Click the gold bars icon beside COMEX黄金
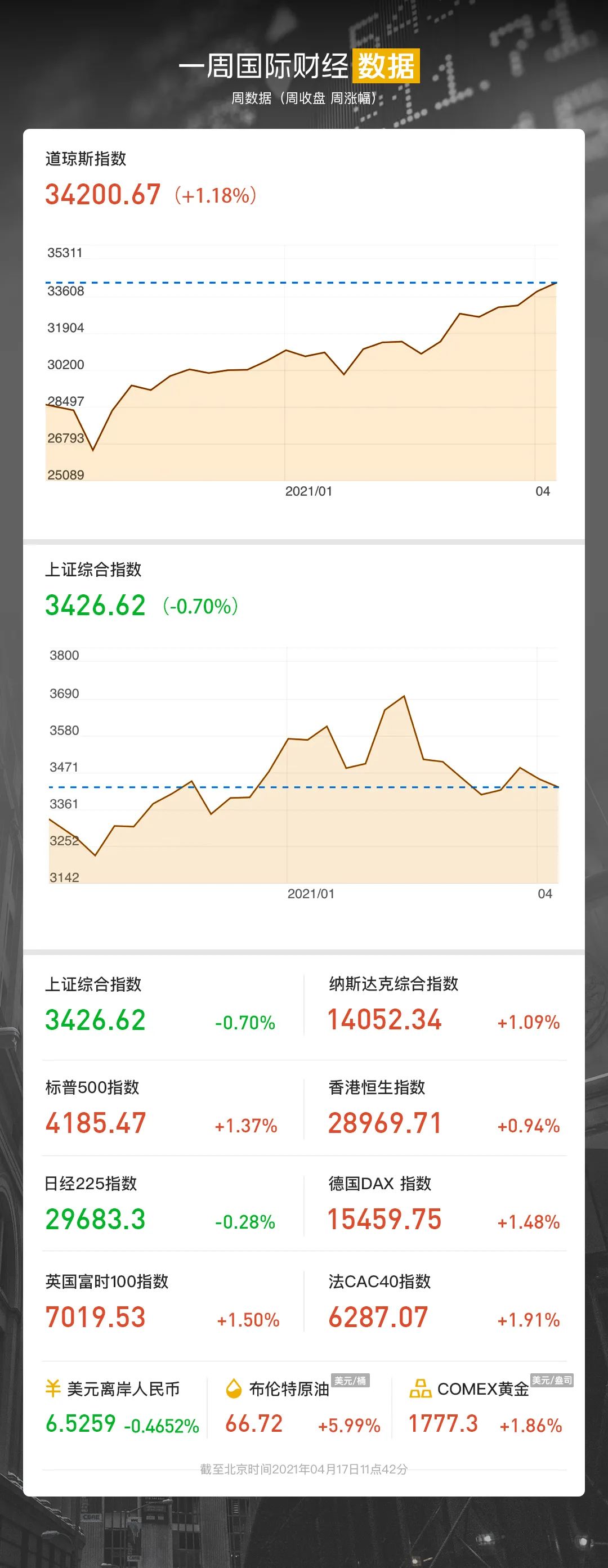This screenshot has width=608, height=1568. (x=420, y=1388)
